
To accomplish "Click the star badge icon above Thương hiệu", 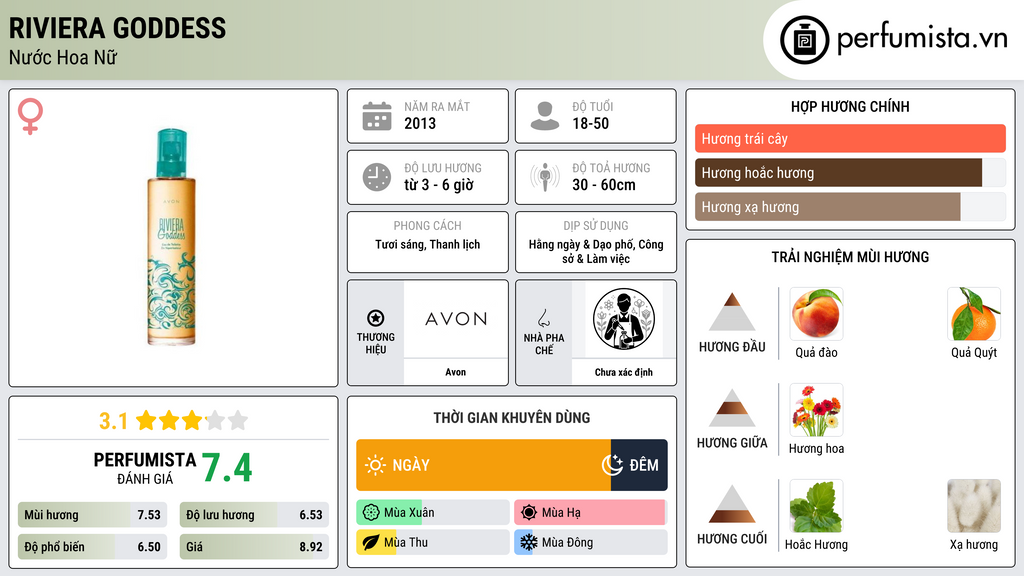I will pyautogui.click(x=376, y=318).
